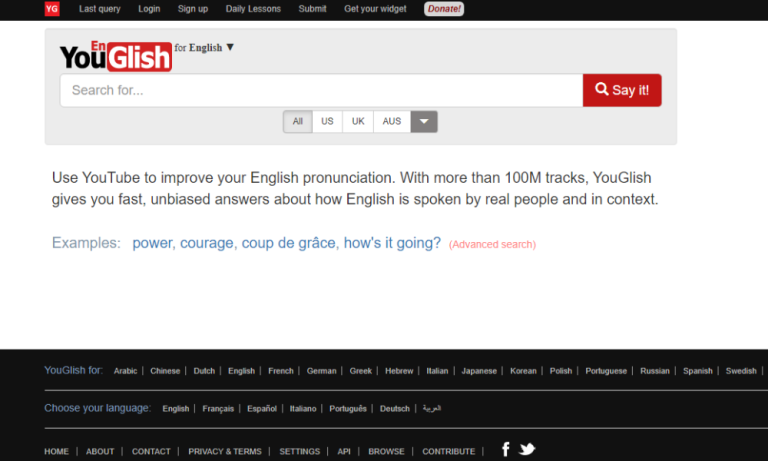This screenshot has height=461, width=768.
Task: Open the SETTINGS footer link
Action: coord(299,451)
